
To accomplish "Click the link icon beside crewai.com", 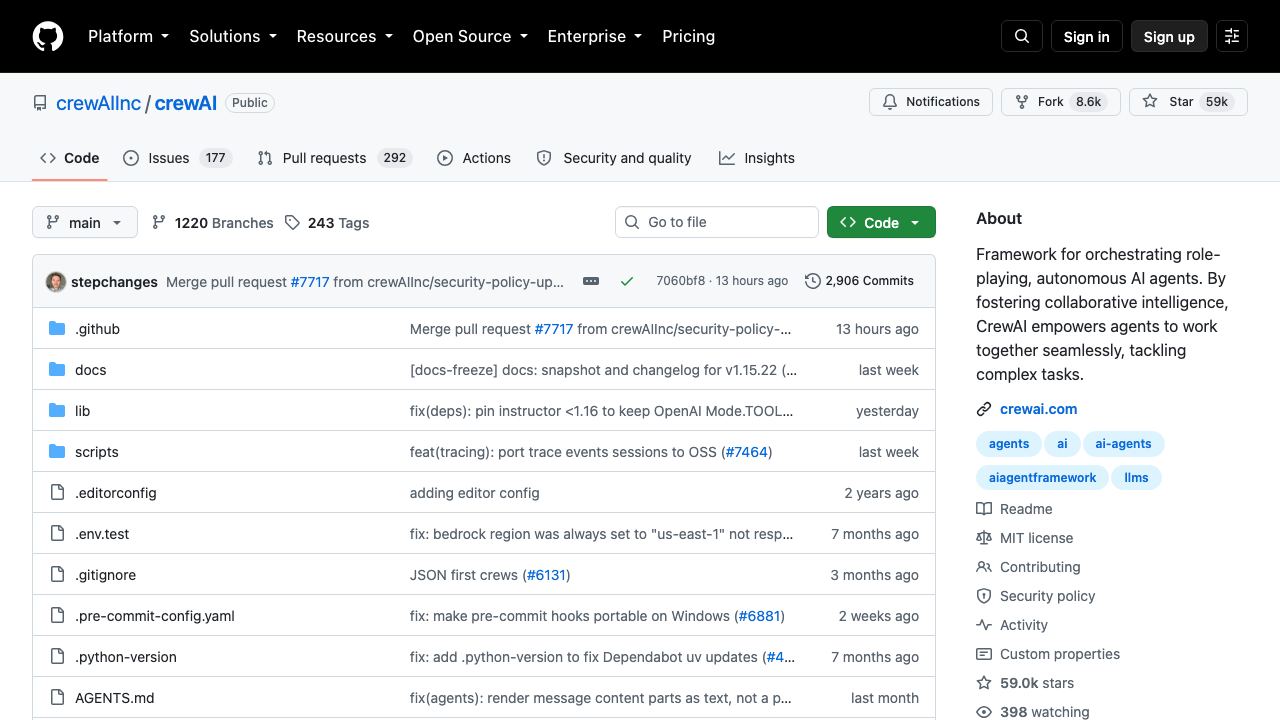I will (984, 409).
